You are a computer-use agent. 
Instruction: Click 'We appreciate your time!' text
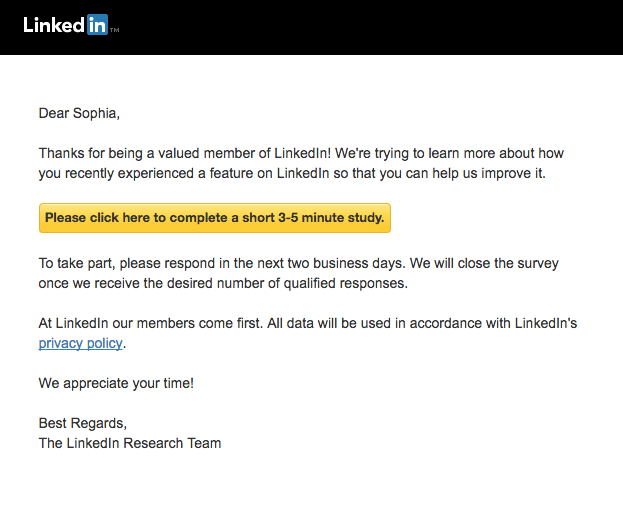coord(116,383)
